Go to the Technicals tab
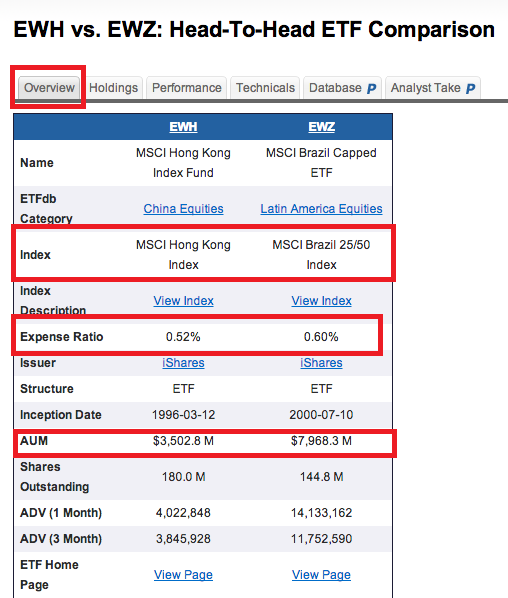This screenshot has height=598, width=508. click(265, 88)
